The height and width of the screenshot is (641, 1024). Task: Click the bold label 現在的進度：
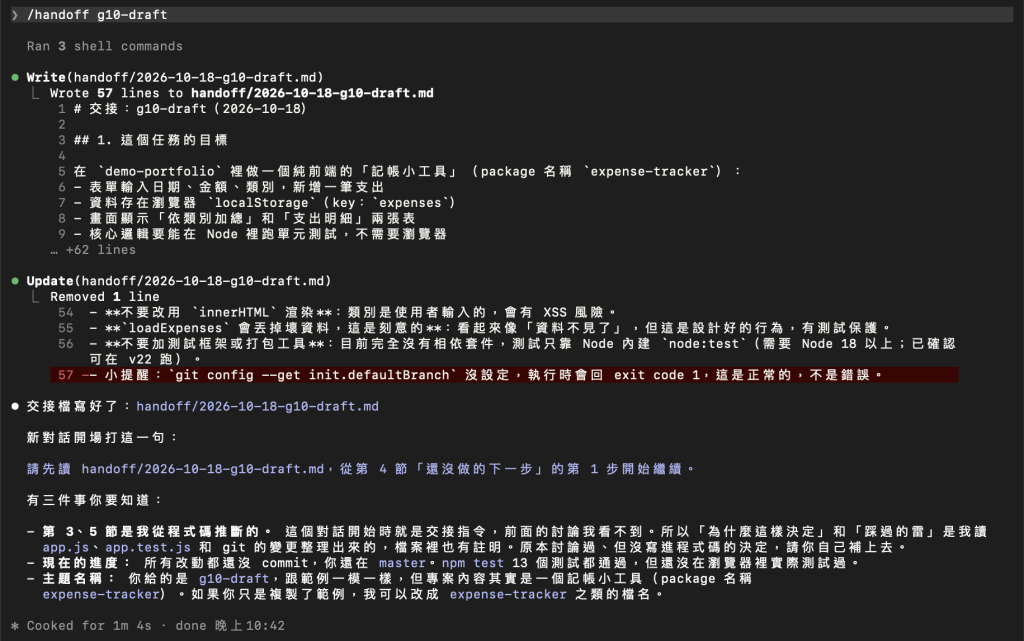86,563
